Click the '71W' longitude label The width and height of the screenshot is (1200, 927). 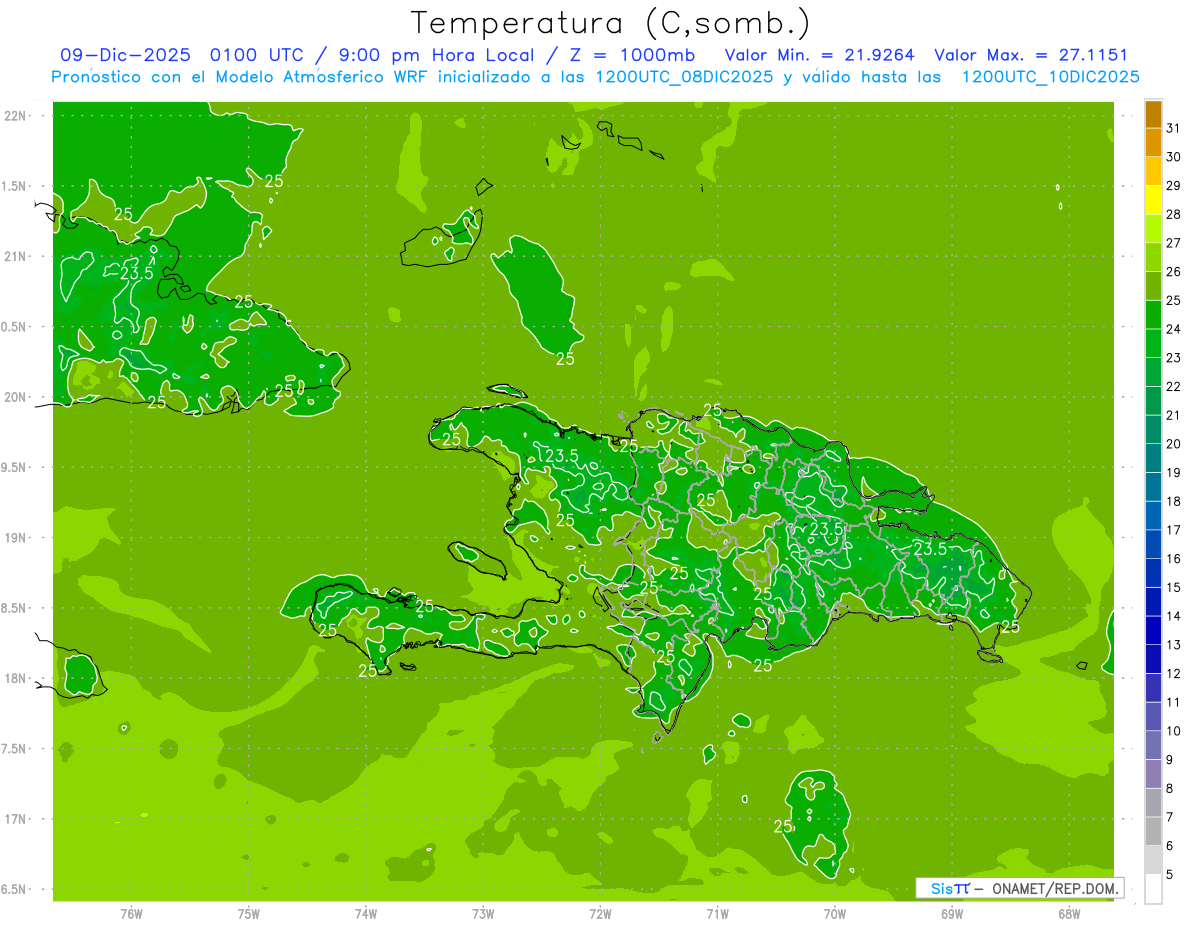[x=717, y=913]
